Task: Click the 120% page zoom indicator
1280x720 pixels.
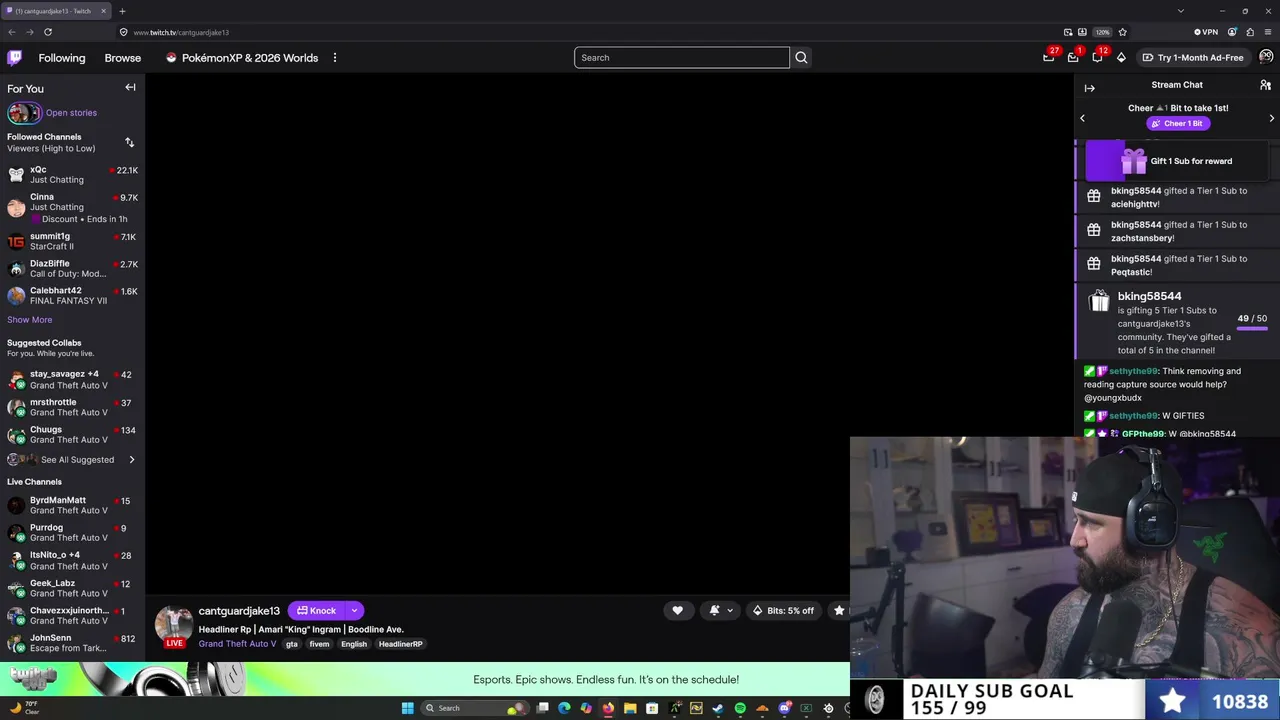Action: pyautogui.click(x=1102, y=32)
